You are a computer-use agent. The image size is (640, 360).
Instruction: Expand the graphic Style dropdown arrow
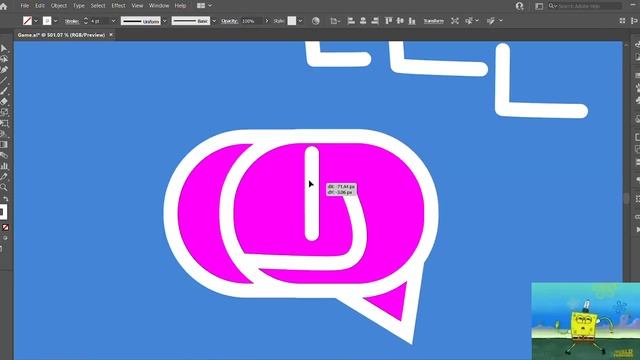300,21
